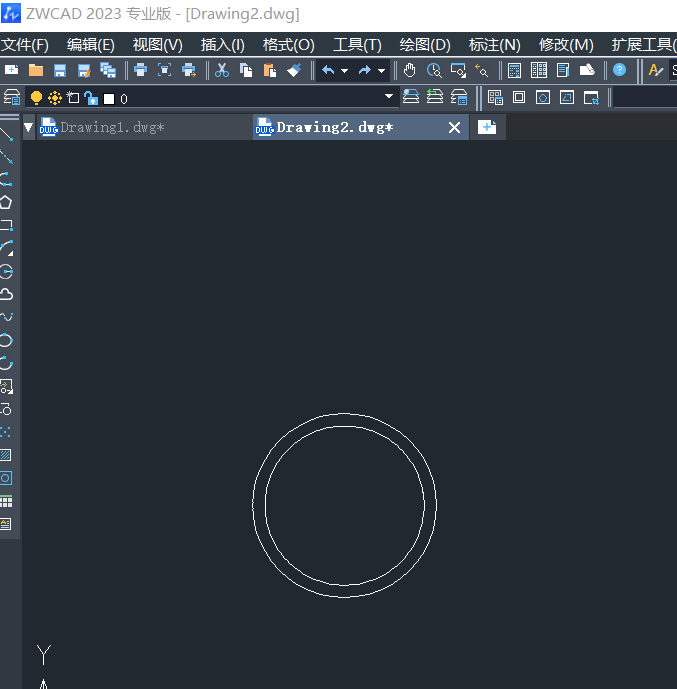677x689 pixels.
Task: Cut selection with the scissors icon
Action: point(222,70)
